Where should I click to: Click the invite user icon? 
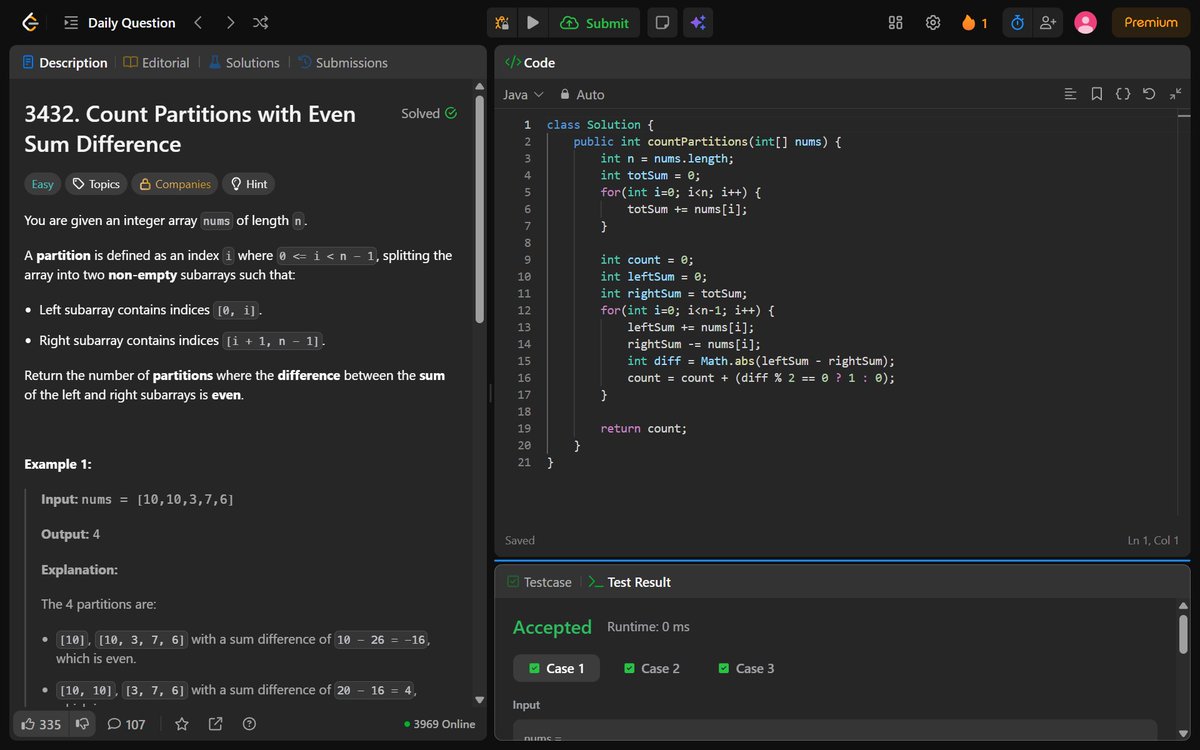(x=1048, y=22)
